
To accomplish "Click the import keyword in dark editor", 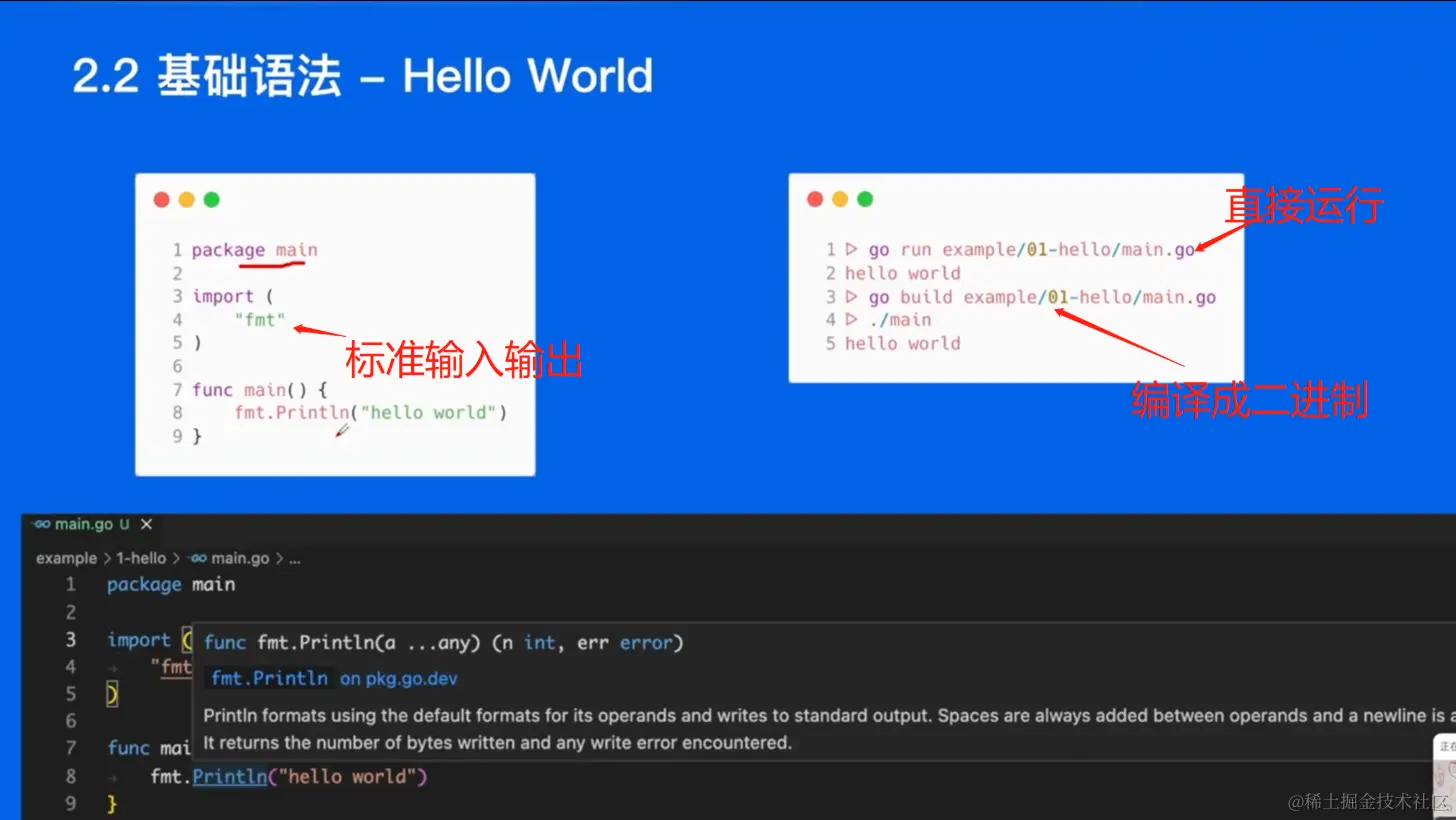I will pos(139,640).
